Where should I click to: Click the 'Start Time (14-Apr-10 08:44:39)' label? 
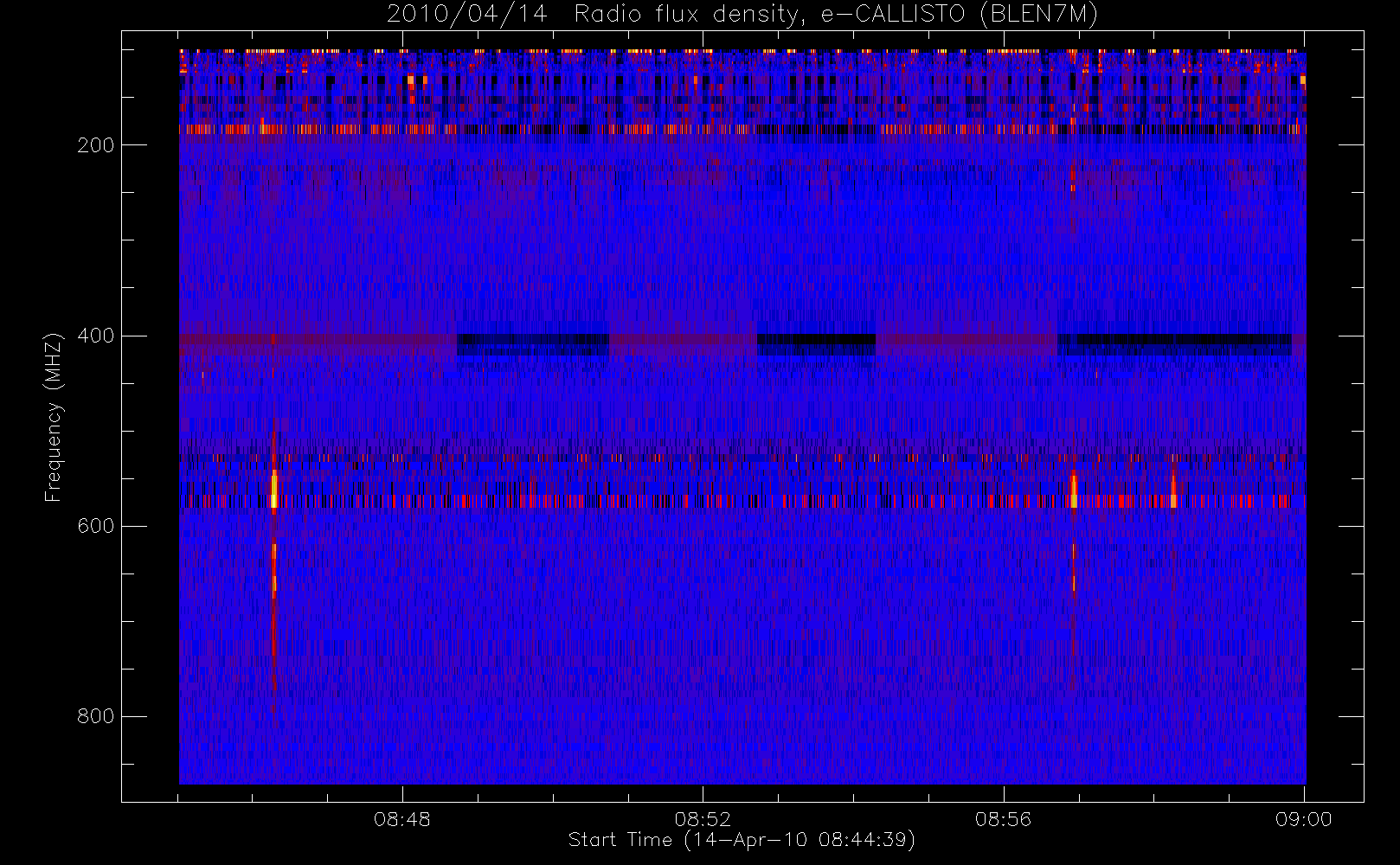[x=742, y=840]
